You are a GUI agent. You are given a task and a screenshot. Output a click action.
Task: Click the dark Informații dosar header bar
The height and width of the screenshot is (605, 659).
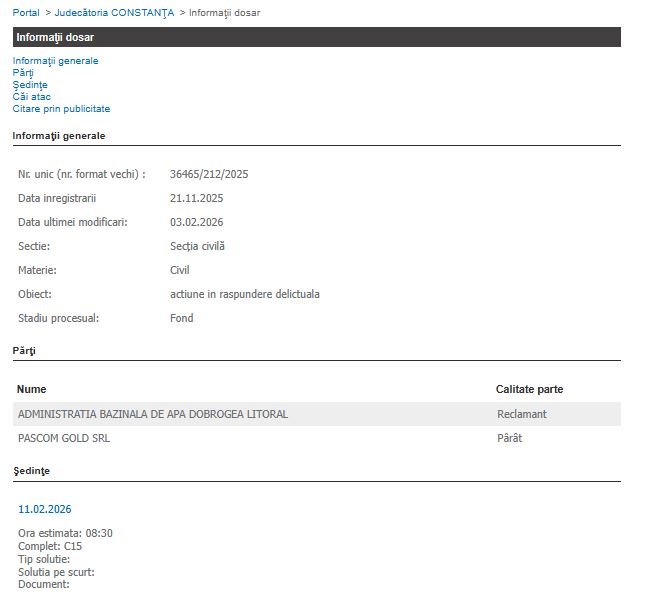[316, 37]
